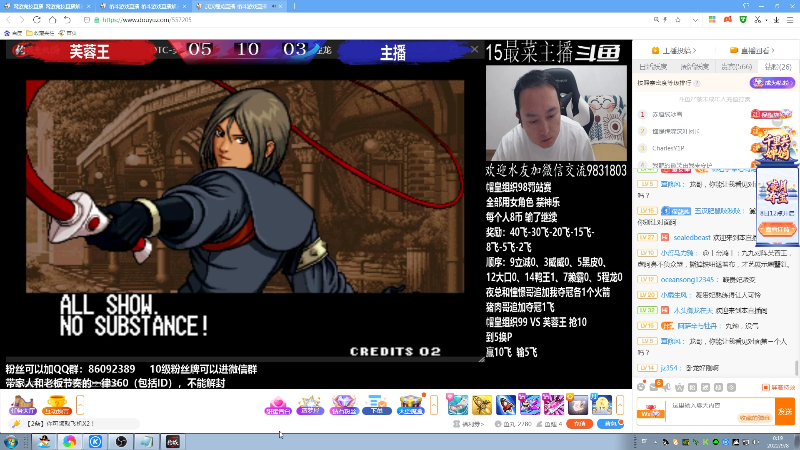Open the crown icon in the chat toolbar
Viewport: 800px width, 450px height.
pos(679,387)
